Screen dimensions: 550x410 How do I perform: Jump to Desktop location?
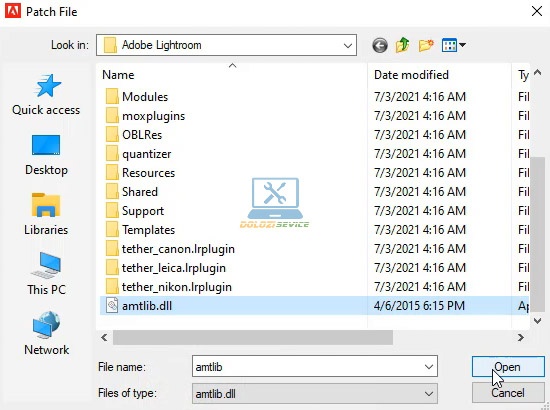(x=46, y=155)
